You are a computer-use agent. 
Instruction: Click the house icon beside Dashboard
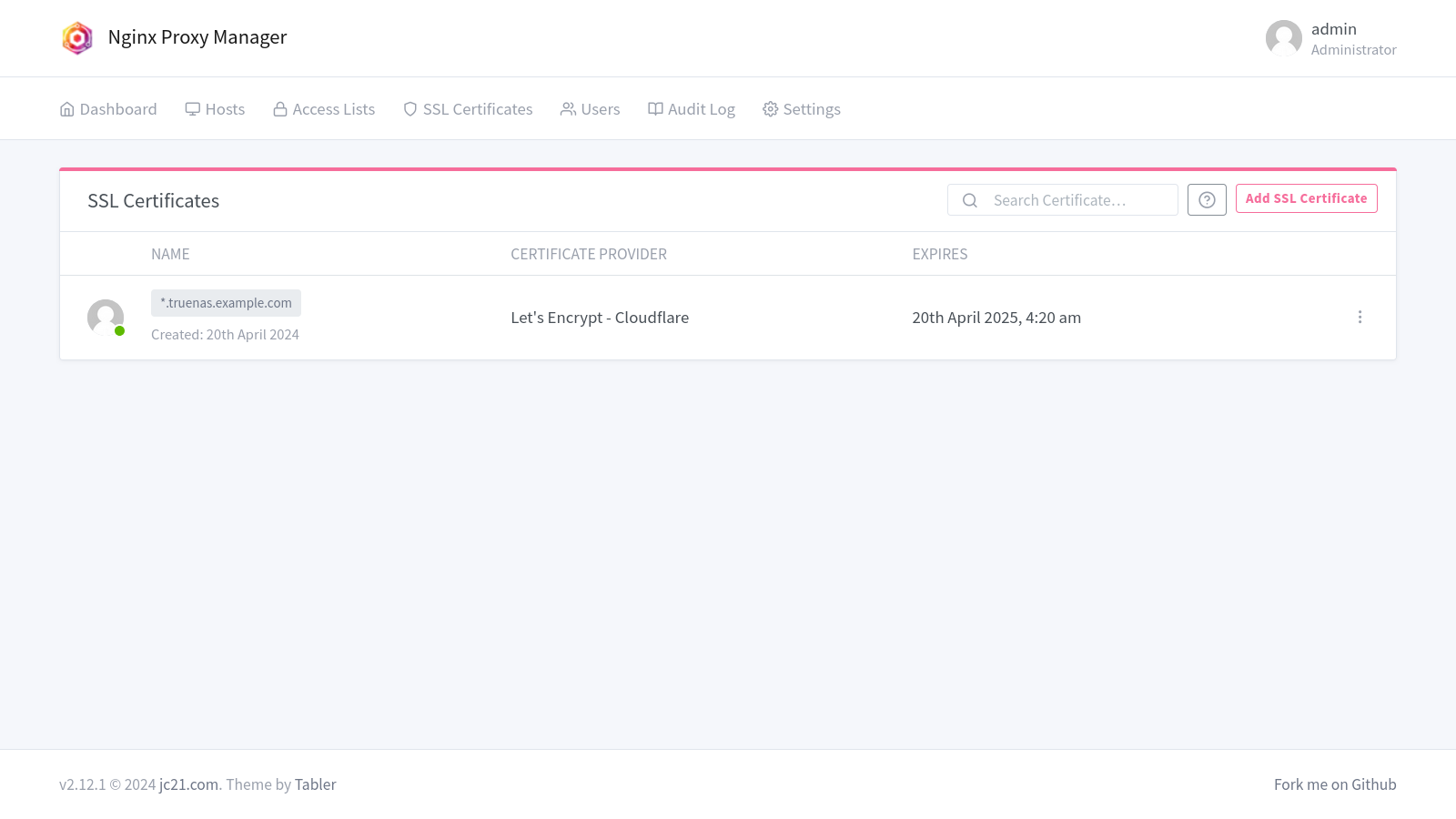(67, 109)
